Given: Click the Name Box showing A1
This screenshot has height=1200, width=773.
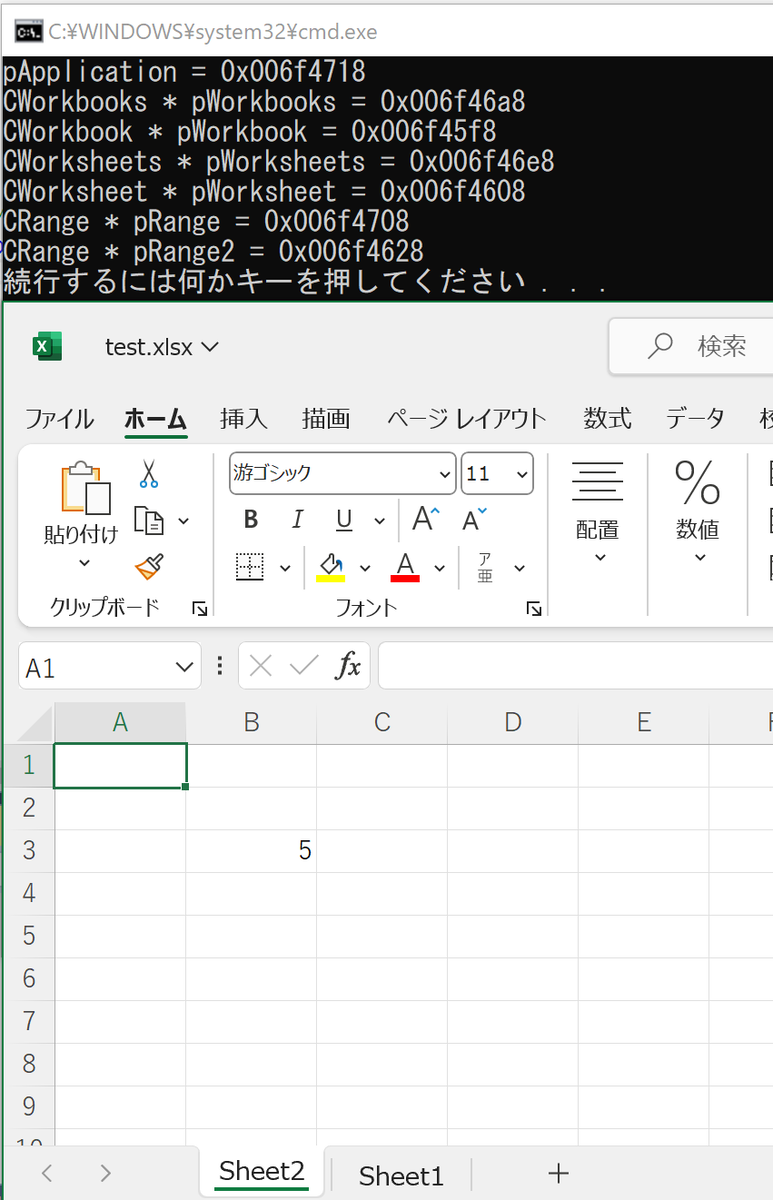Looking at the screenshot, I should click(x=98, y=667).
